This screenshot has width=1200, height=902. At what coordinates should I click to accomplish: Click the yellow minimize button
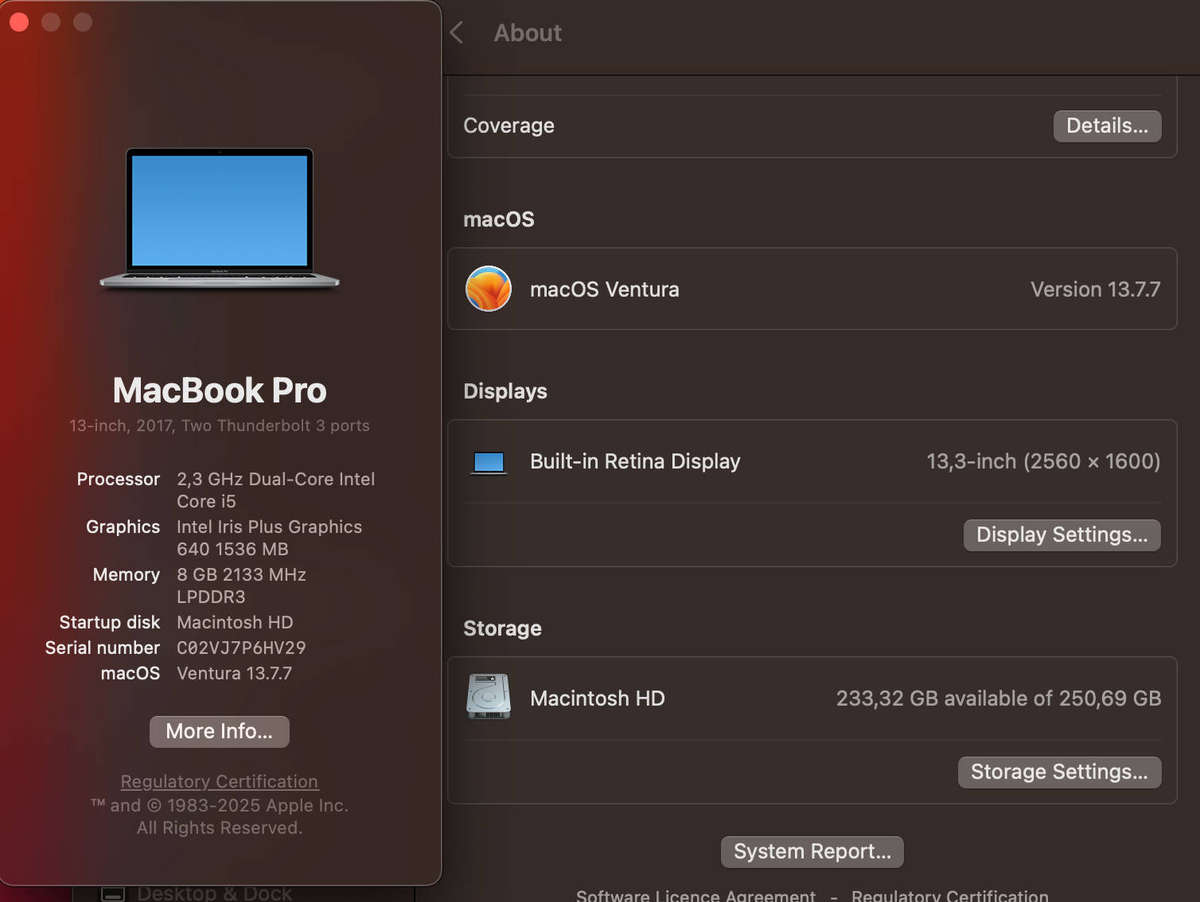[50, 21]
